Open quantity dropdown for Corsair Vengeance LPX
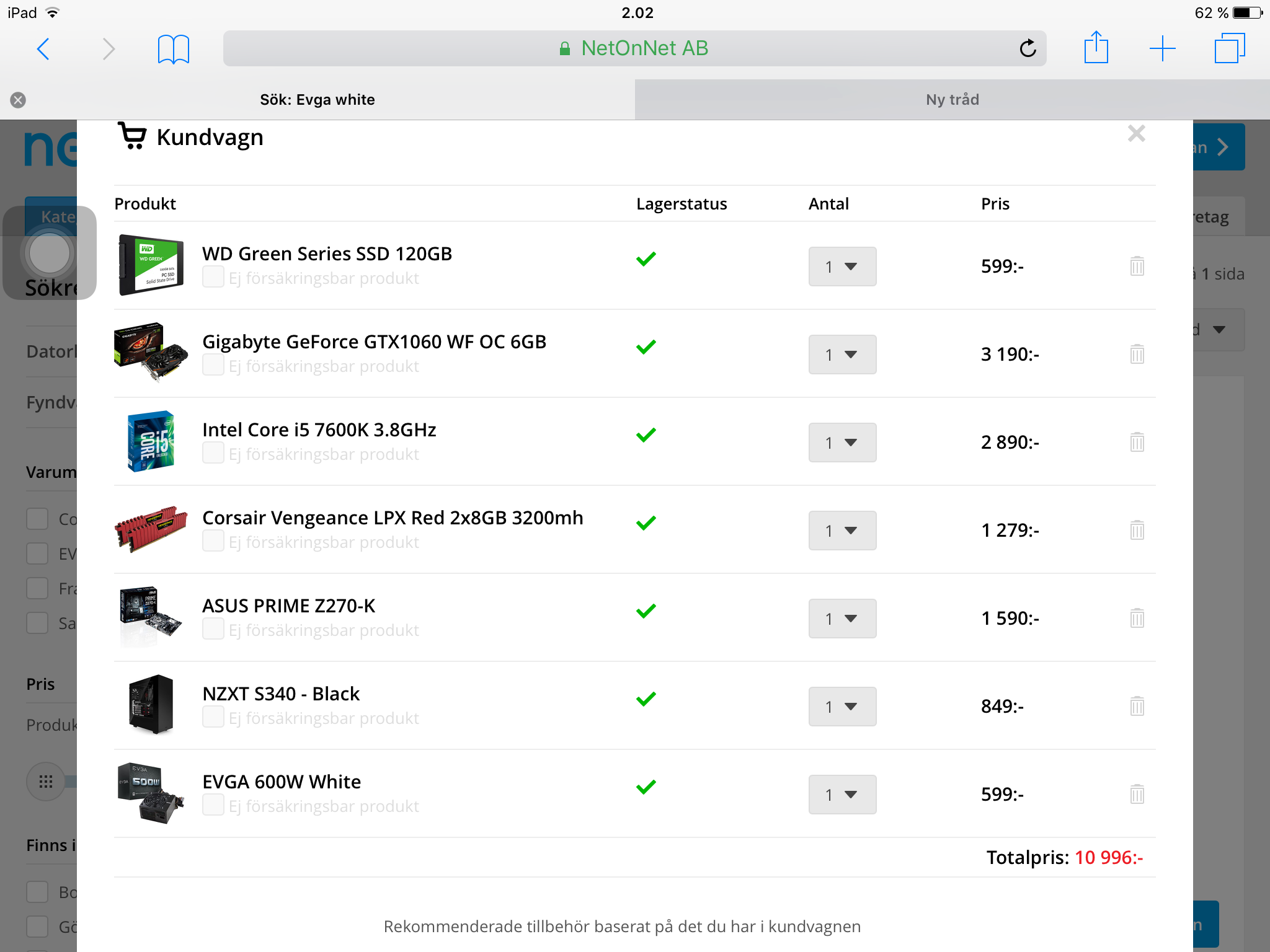1270x952 pixels. (x=842, y=531)
